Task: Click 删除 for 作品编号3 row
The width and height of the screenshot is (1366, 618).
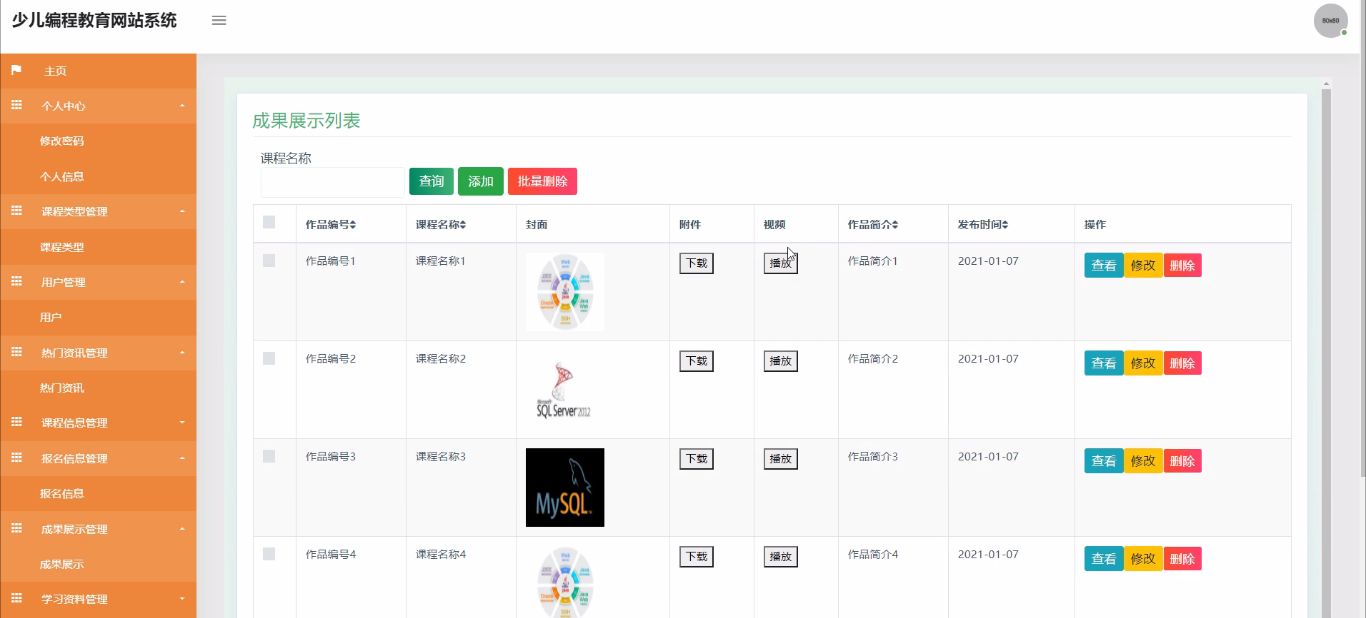Action: tap(1182, 461)
